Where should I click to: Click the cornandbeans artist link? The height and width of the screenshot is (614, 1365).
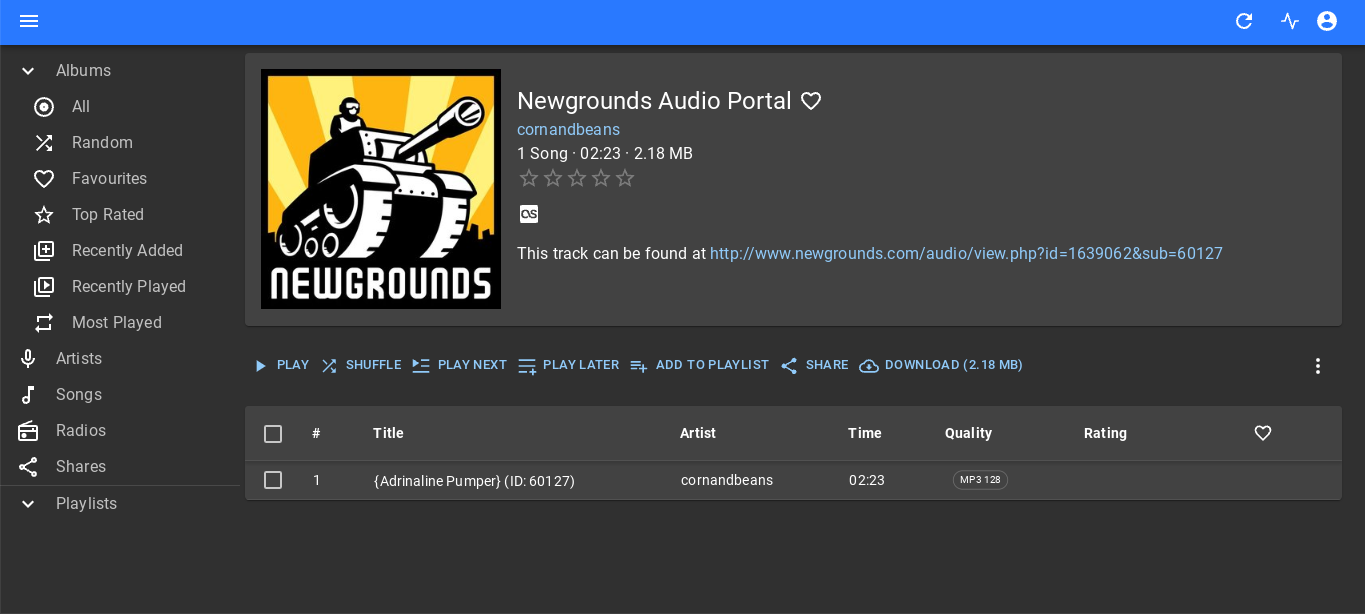[568, 130]
